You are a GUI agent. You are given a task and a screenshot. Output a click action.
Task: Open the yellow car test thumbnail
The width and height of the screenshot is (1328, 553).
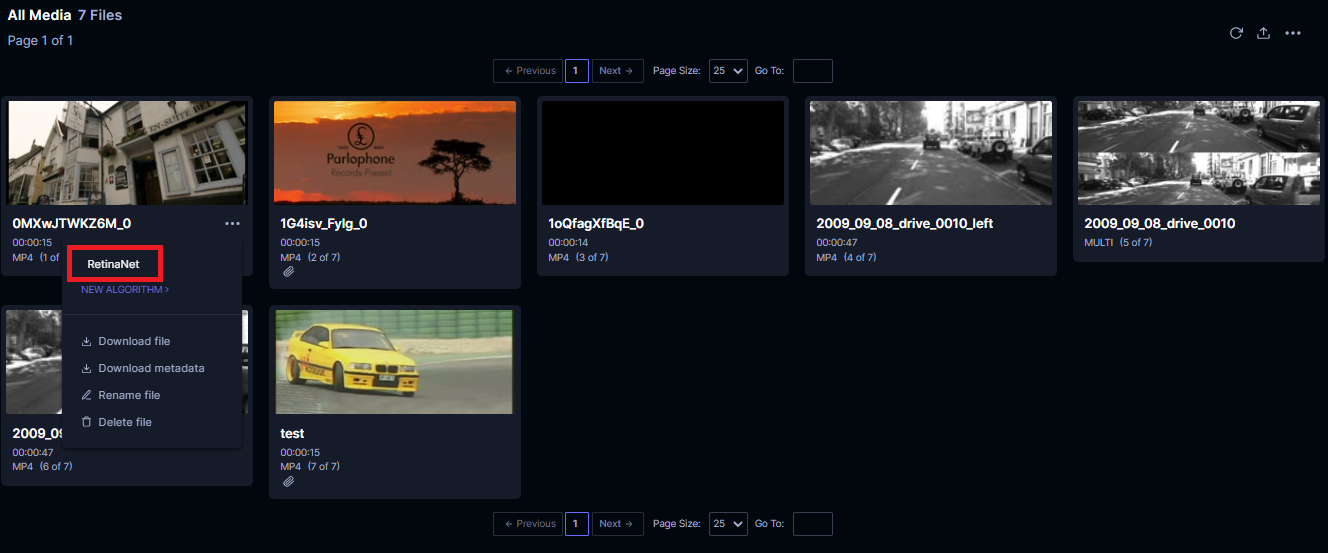tap(395, 362)
